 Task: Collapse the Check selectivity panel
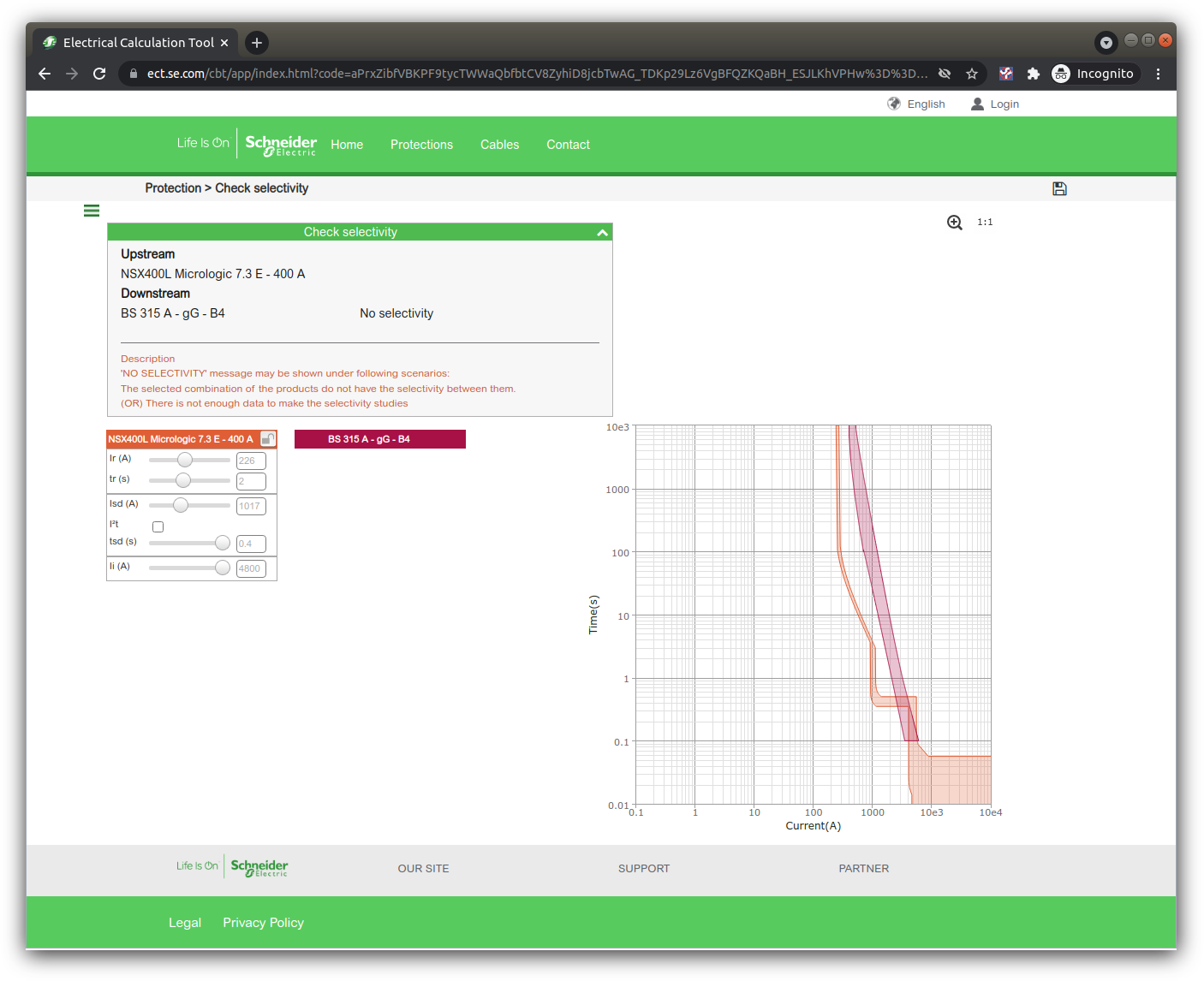(x=602, y=233)
